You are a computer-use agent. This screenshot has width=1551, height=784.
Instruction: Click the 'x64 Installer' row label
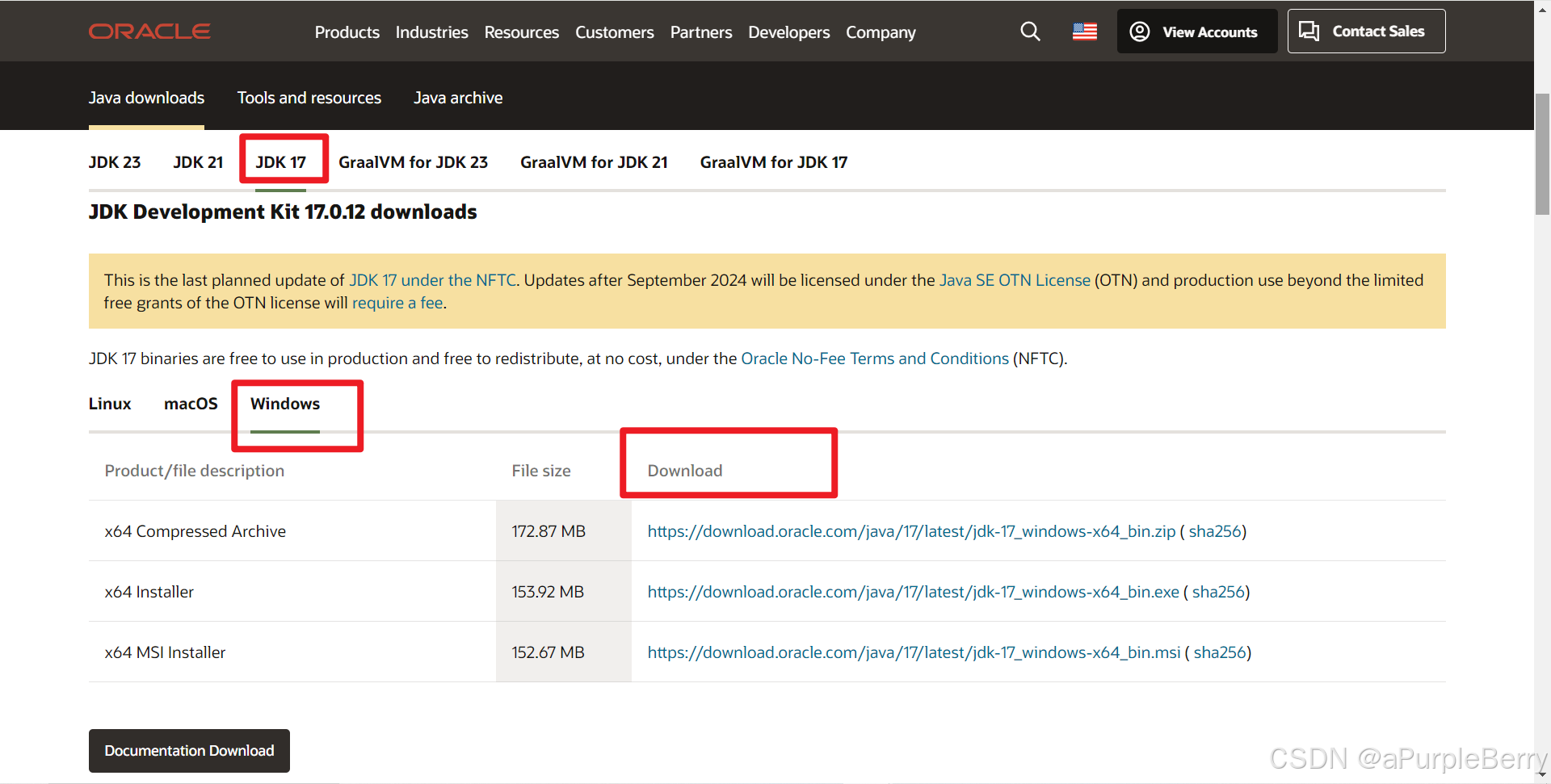coord(149,592)
